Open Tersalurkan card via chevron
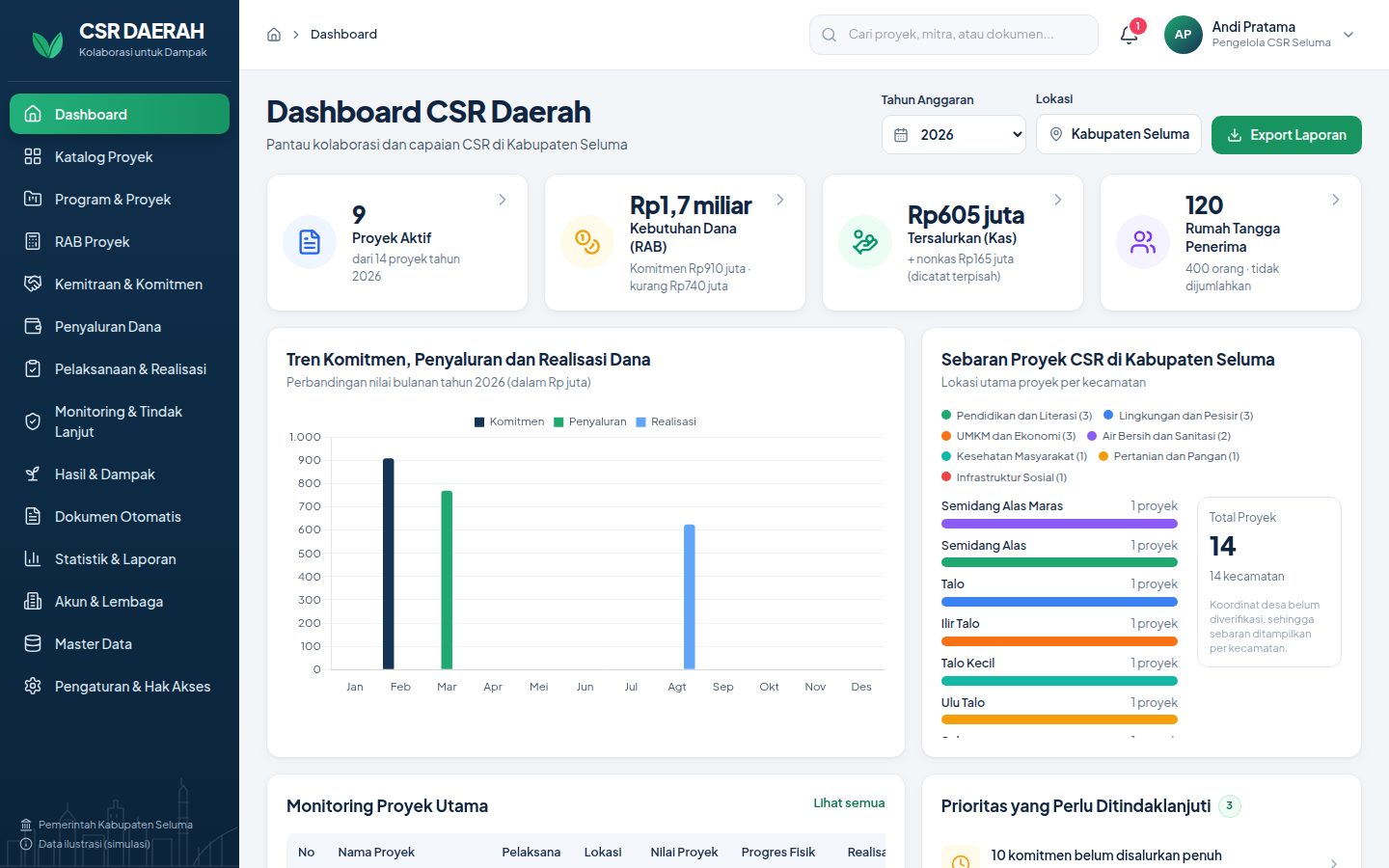The height and width of the screenshot is (868, 1389). [x=1058, y=200]
